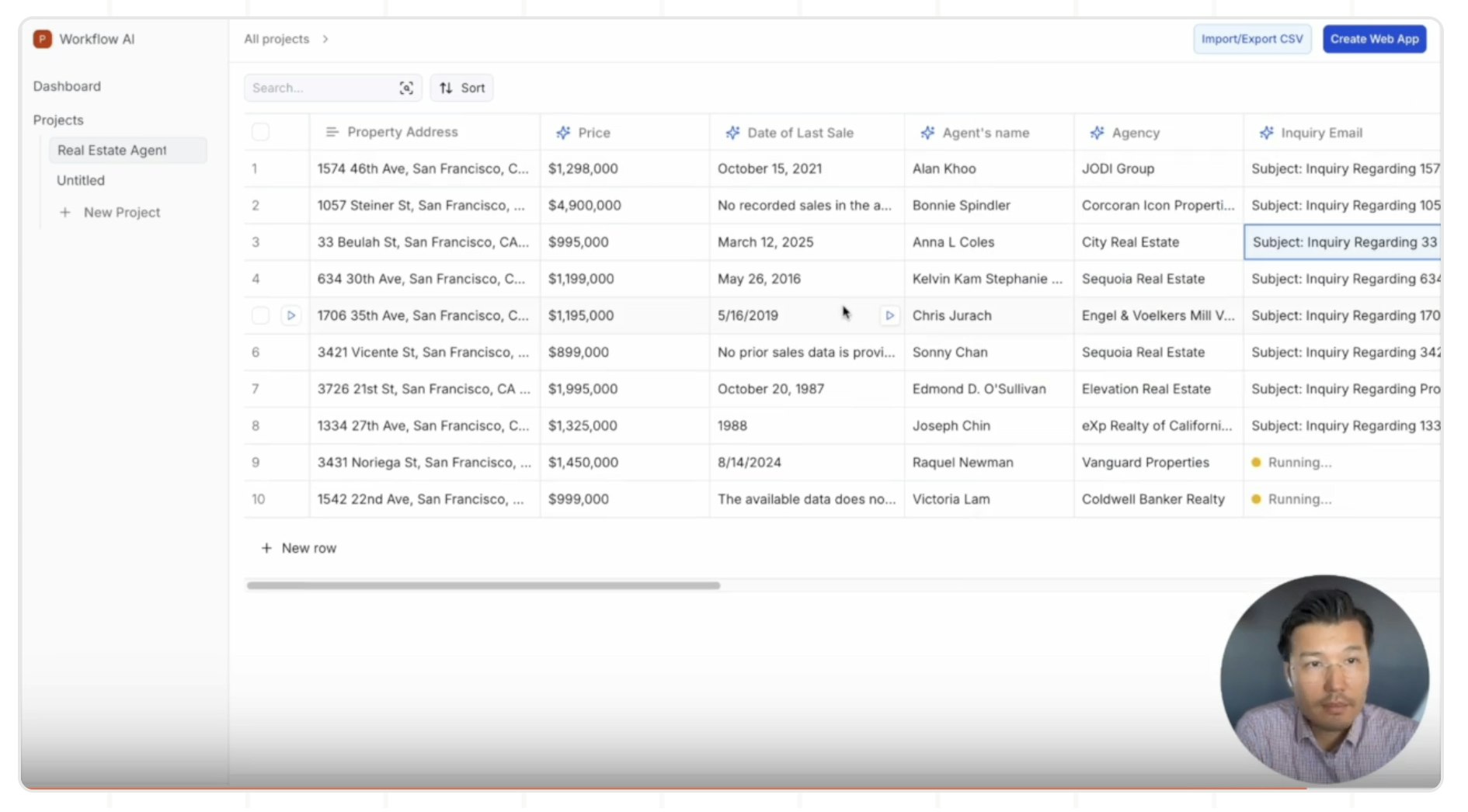Viewport: 1468px width, 812px height.
Task: Click the $4,900,000 price cell
Action: coord(625,205)
